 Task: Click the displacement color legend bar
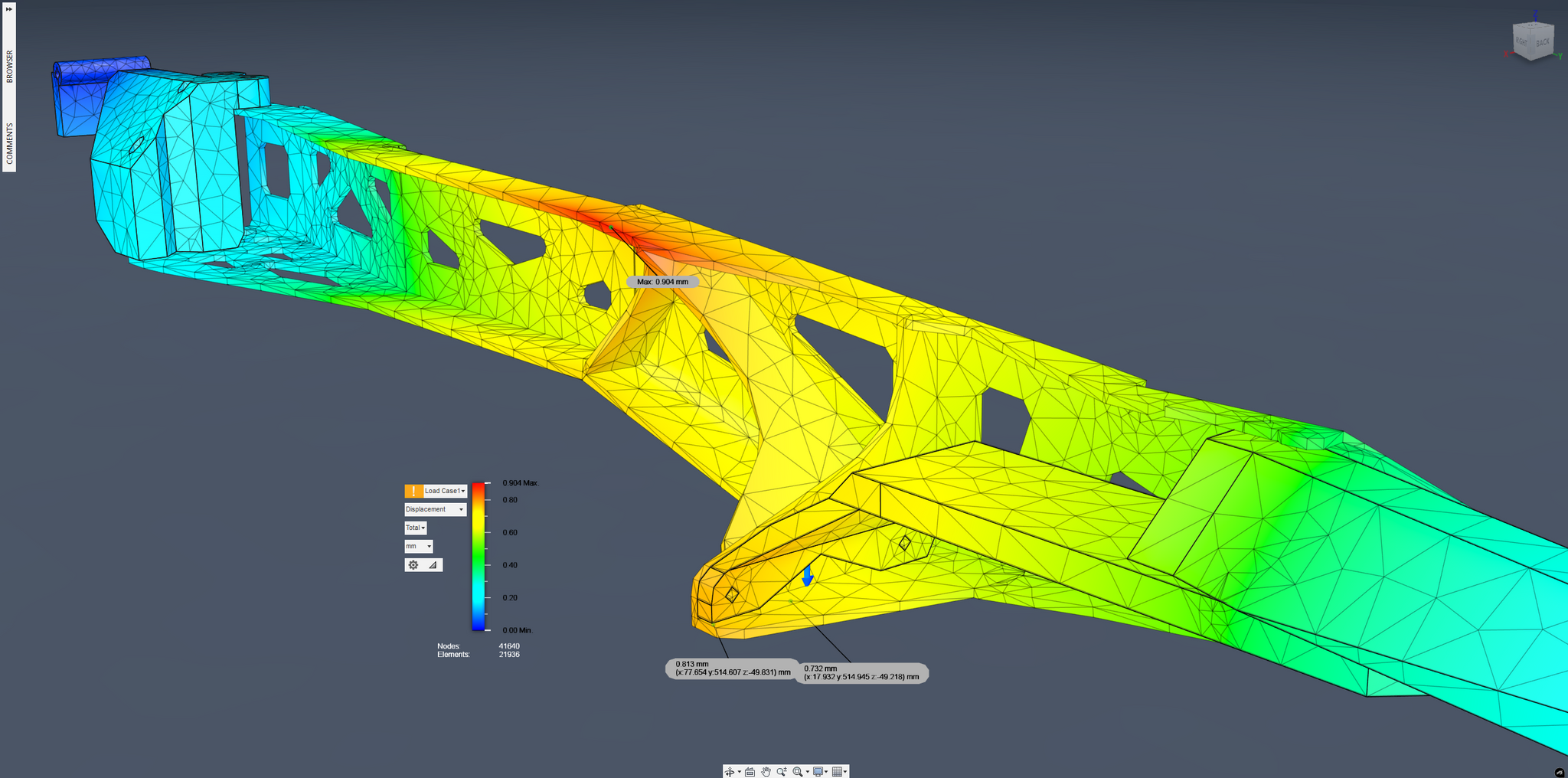click(478, 556)
